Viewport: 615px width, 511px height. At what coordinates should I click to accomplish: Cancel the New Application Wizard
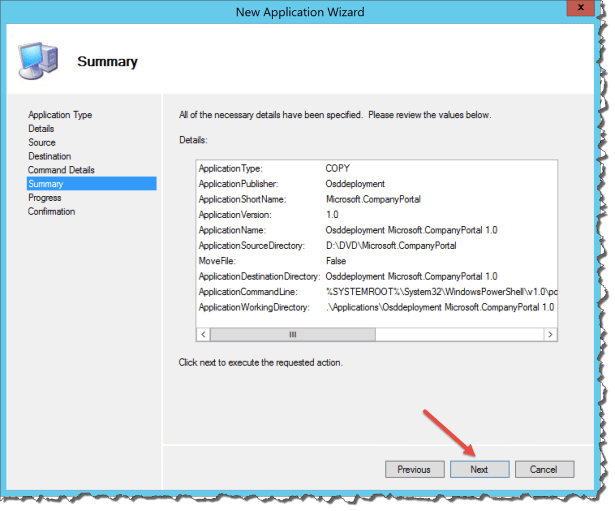pyautogui.click(x=544, y=469)
